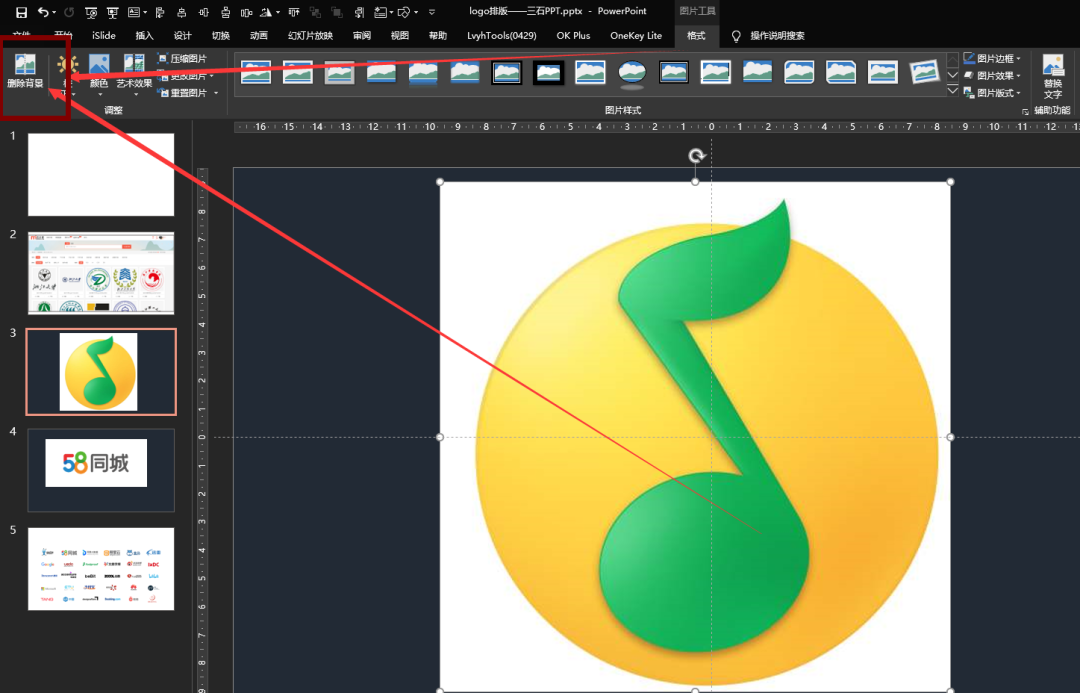The height and width of the screenshot is (693, 1080).
Task: Switch to the 动画 (Animations) tab
Action: tap(258, 36)
